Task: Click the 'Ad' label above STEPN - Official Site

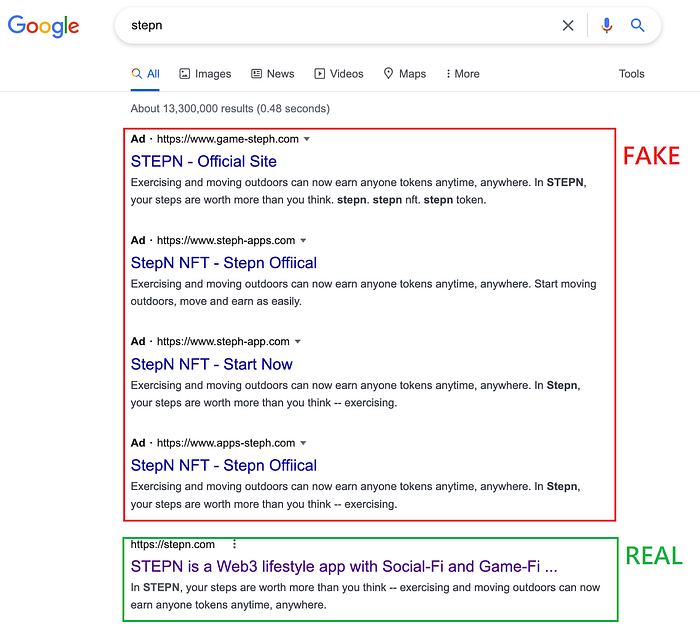Action: pyautogui.click(x=138, y=139)
